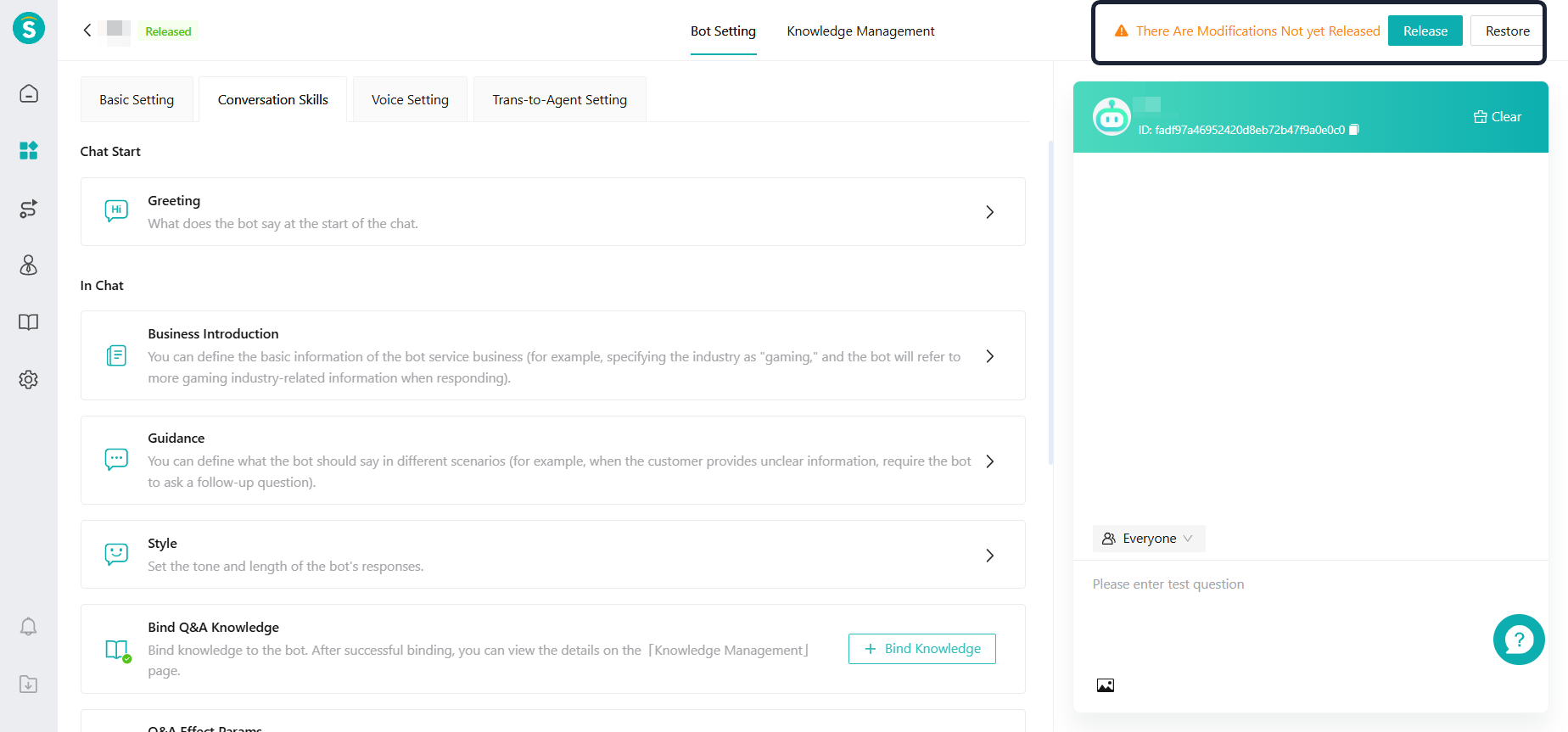The image size is (1568, 732).
Task: Click the Bind Knowledge button
Action: coord(921,649)
